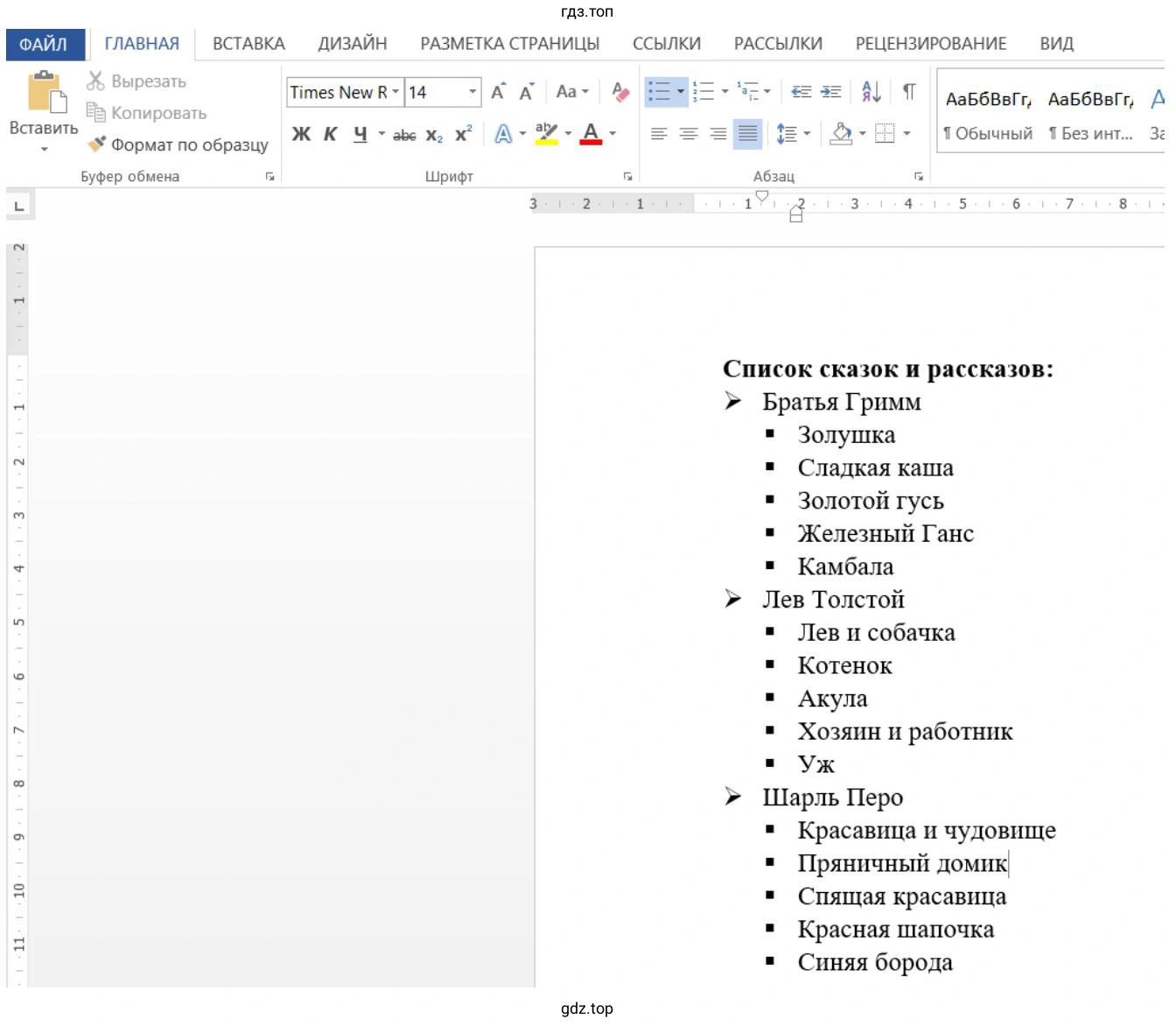The width and height of the screenshot is (1176, 1026).
Task: Click first line indent marker on ruler
Action: click(762, 196)
